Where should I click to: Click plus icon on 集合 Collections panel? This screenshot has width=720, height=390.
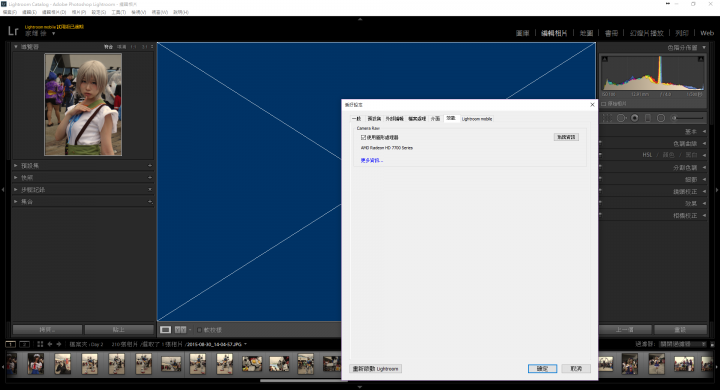tap(150, 201)
